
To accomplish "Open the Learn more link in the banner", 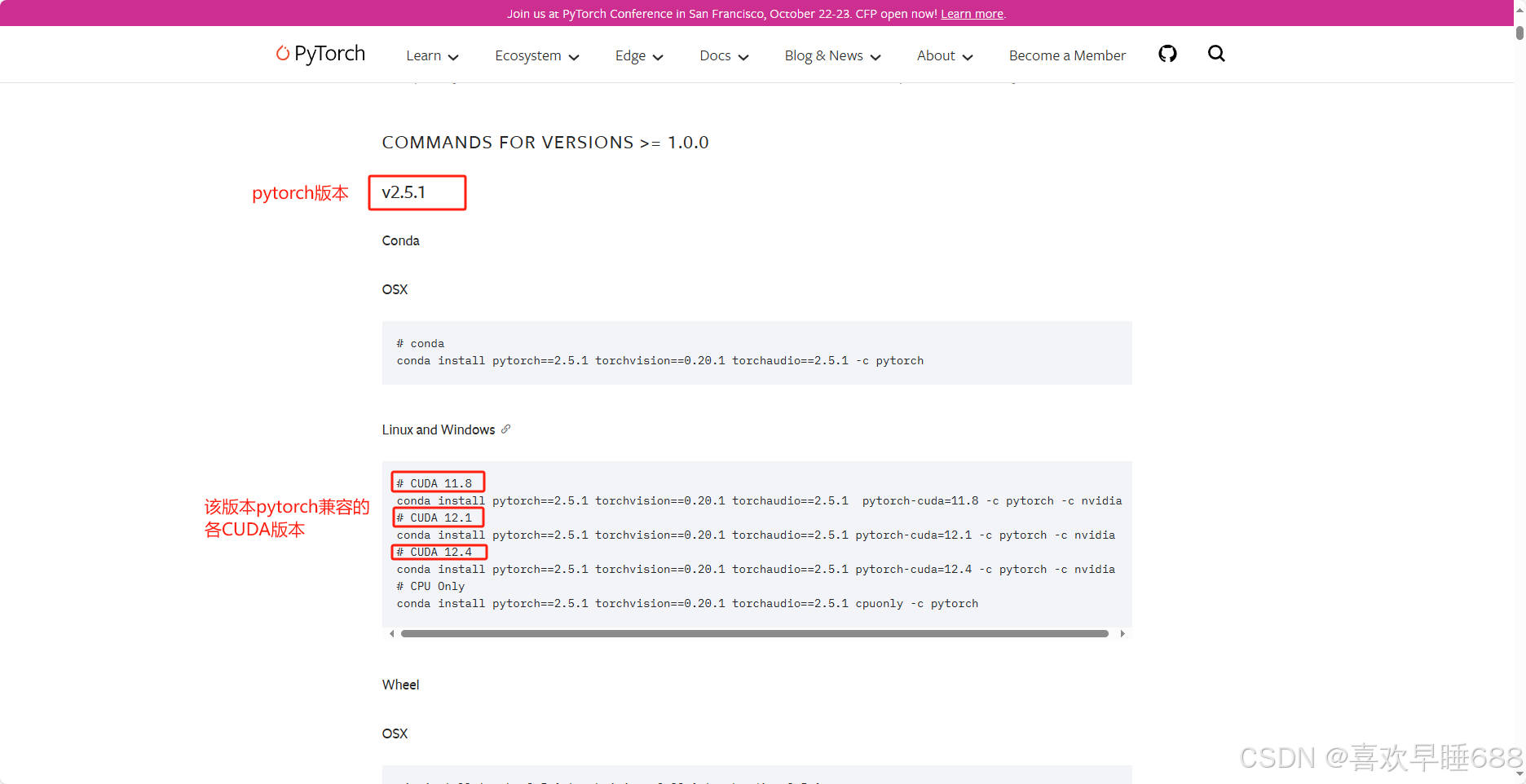I will 971,13.
